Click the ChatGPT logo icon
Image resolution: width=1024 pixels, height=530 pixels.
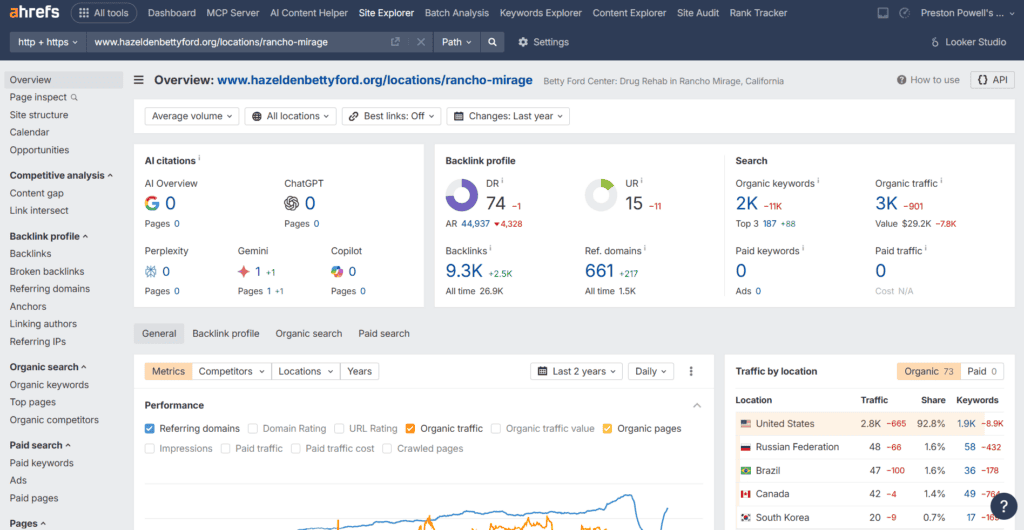pos(292,204)
